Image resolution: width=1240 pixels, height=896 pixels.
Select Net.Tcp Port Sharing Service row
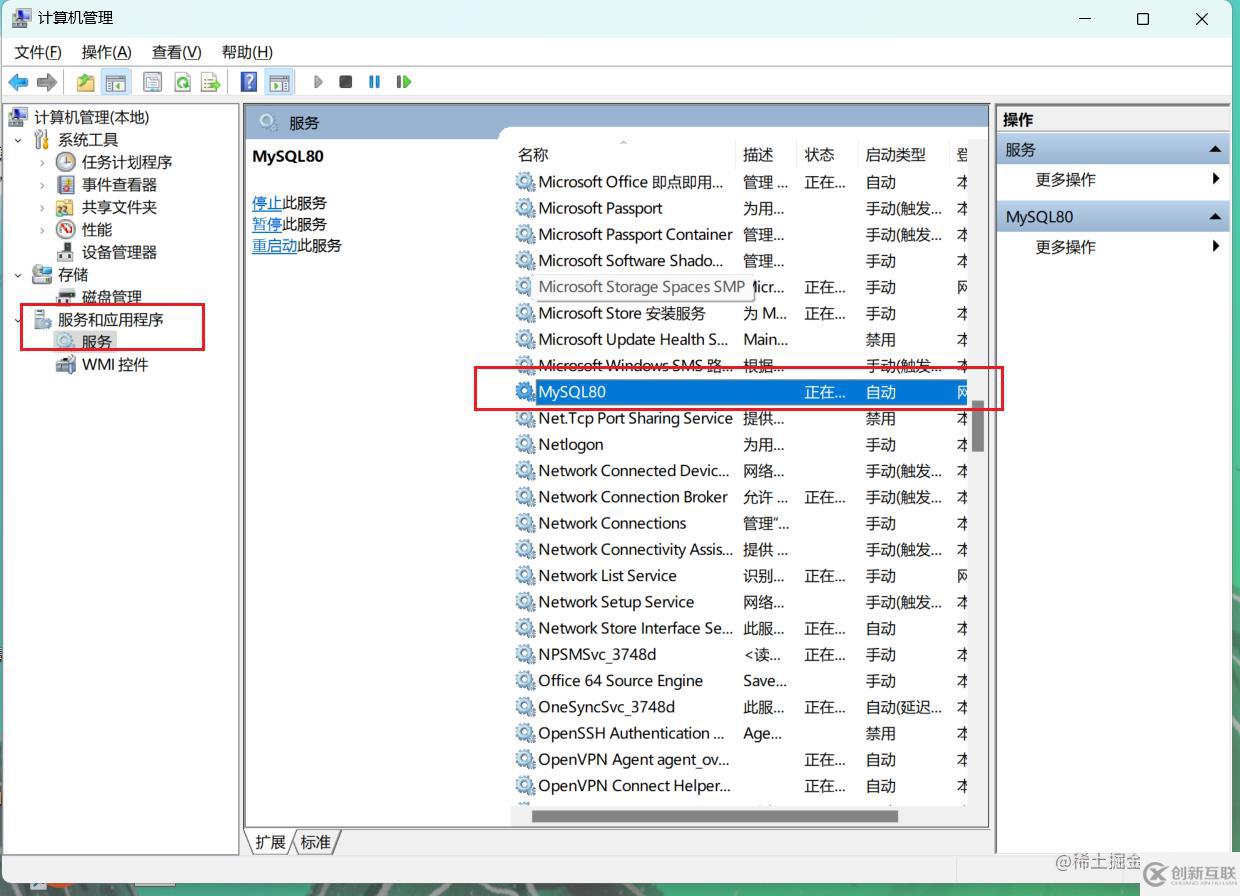tap(740, 418)
